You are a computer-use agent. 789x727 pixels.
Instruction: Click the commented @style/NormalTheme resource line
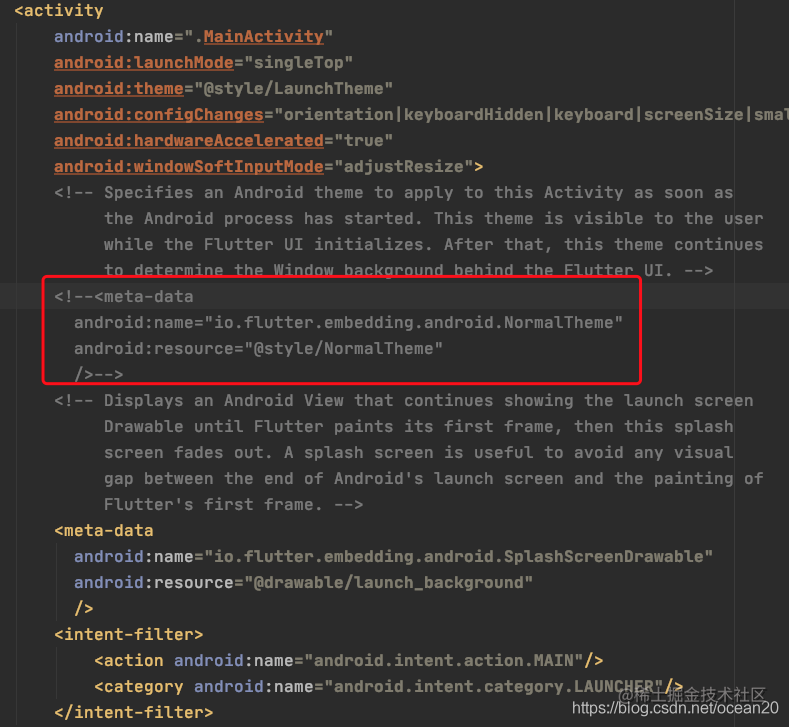(259, 349)
